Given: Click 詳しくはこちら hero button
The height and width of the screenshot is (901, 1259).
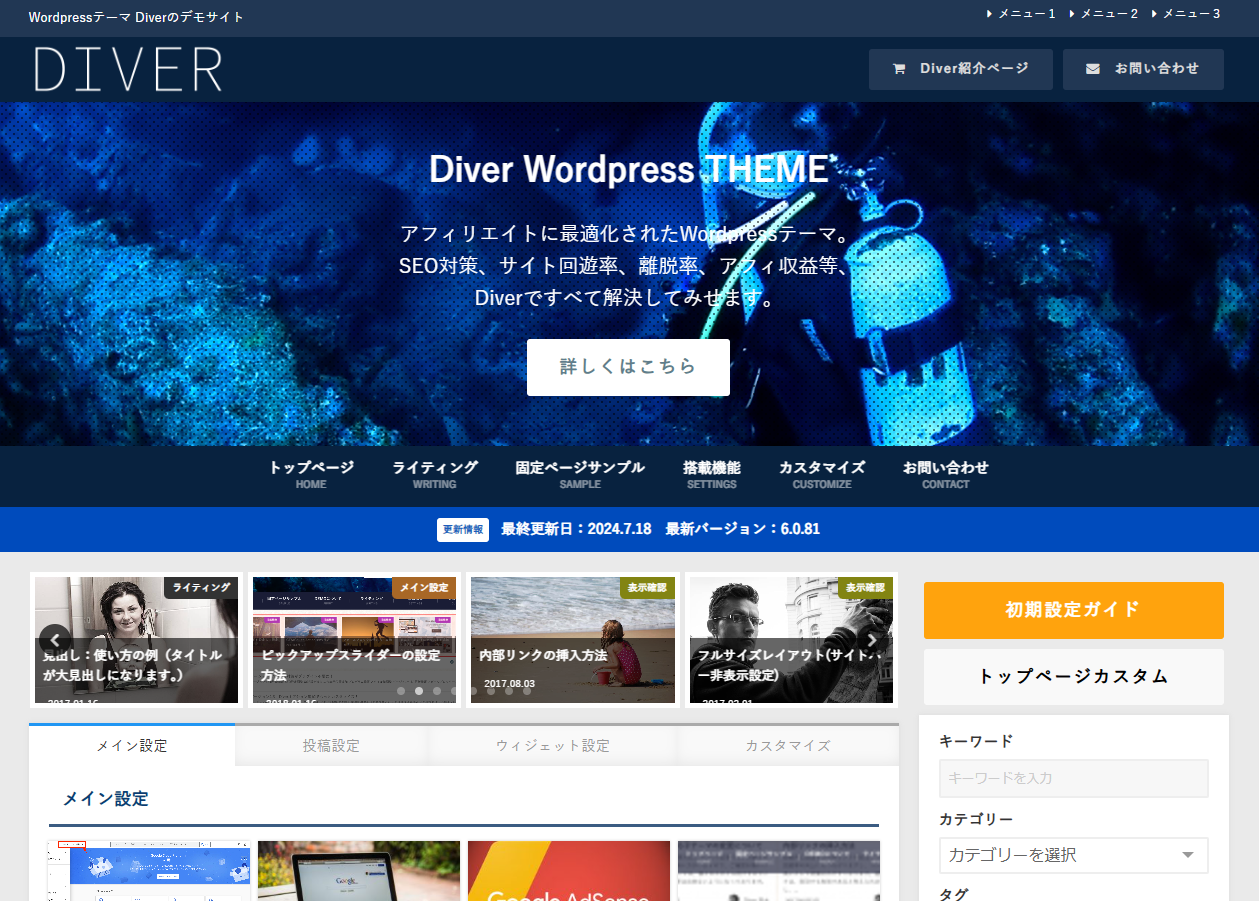Looking at the screenshot, I should pos(628,367).
